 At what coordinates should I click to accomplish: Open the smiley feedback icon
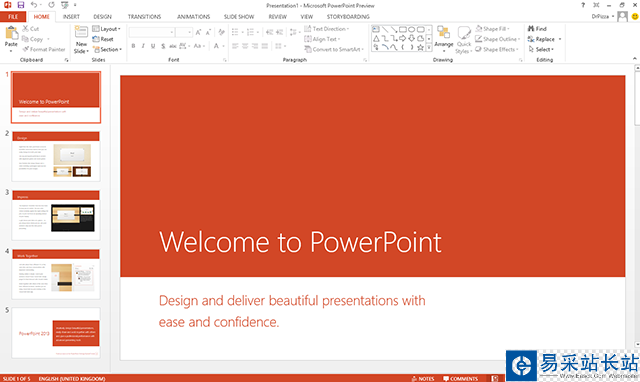[x=635, y=16]
